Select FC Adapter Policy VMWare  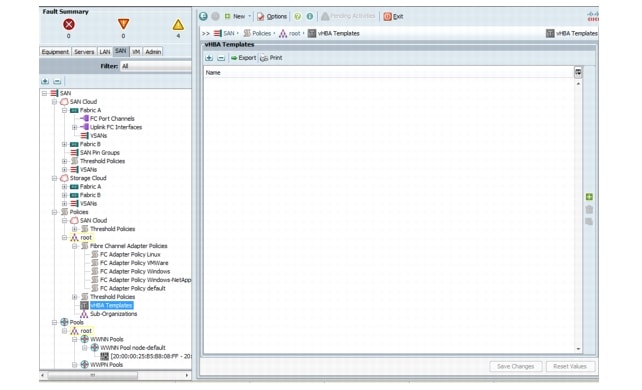pos(134,263)
